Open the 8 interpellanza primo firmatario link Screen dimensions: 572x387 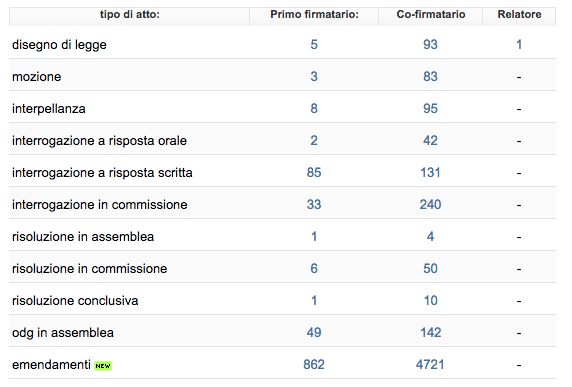click(314, 108)
